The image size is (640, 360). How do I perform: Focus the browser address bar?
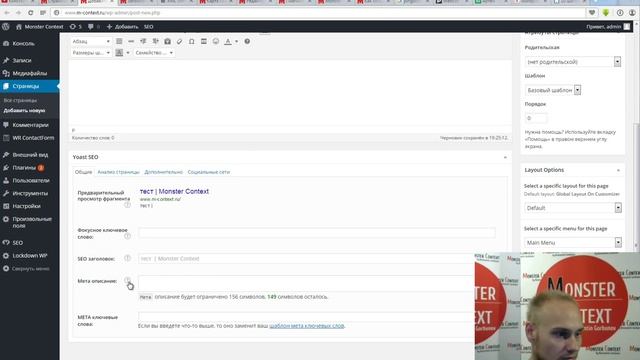tap(318, 13)
